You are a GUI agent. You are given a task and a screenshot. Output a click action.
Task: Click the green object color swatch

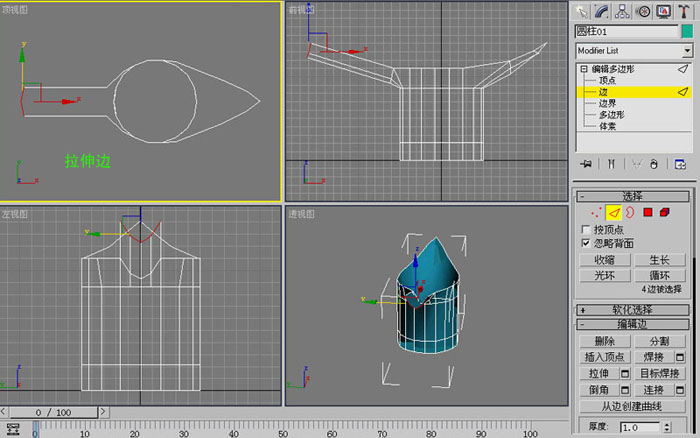pyautogui.click(x=687, y=31)
